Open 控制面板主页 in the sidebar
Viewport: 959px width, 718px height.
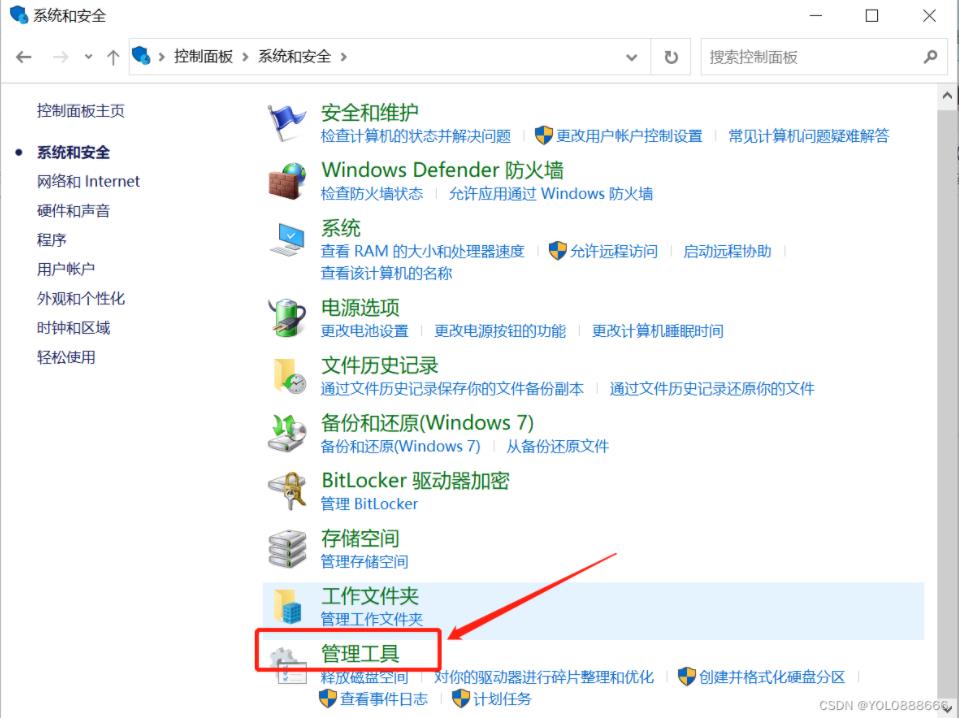(81, 111)
